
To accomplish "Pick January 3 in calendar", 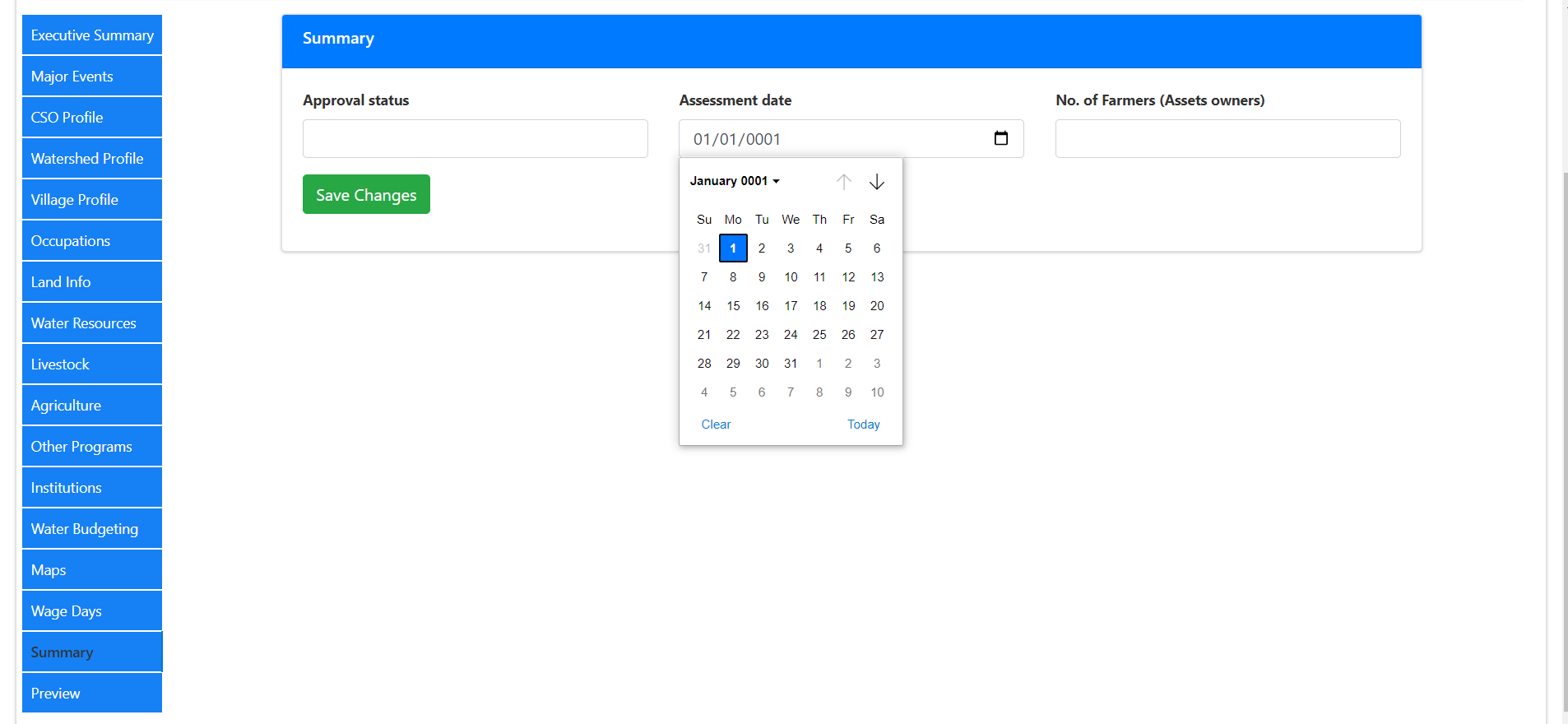I will click(x=791, y=248).
